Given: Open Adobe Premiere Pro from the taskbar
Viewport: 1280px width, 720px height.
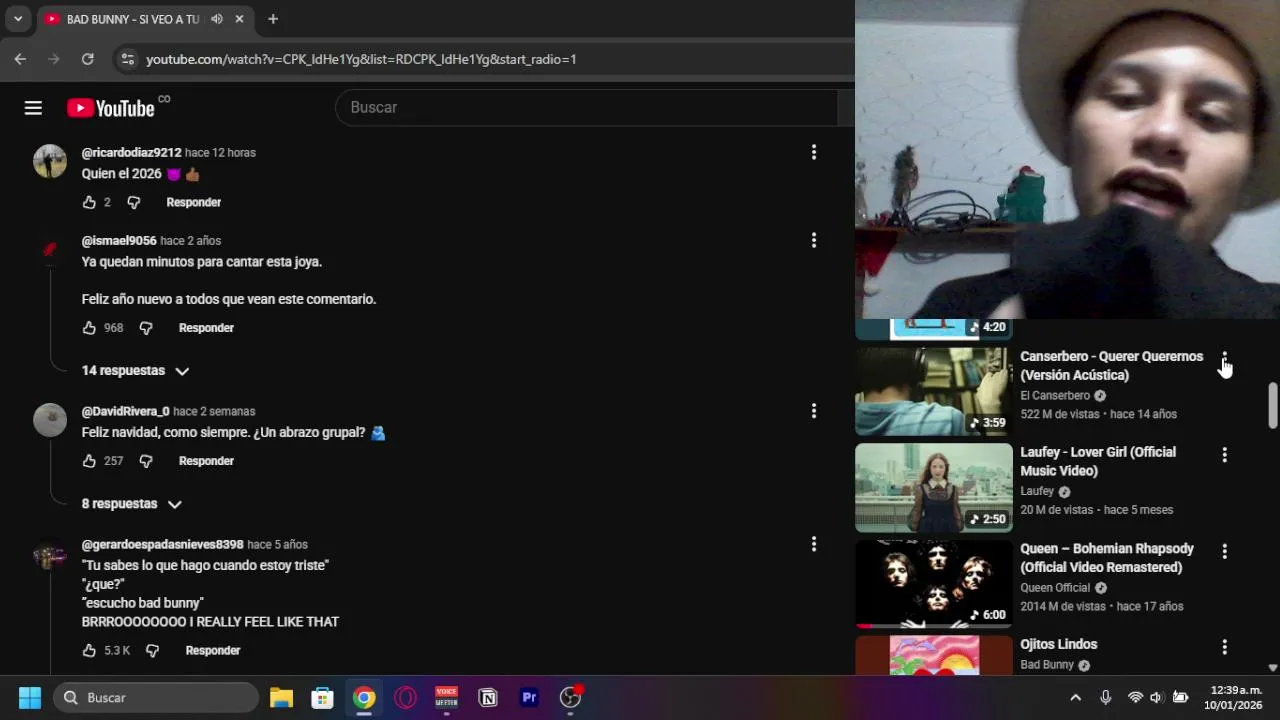Looking at the screenshot, I should (x=529, y=697).
